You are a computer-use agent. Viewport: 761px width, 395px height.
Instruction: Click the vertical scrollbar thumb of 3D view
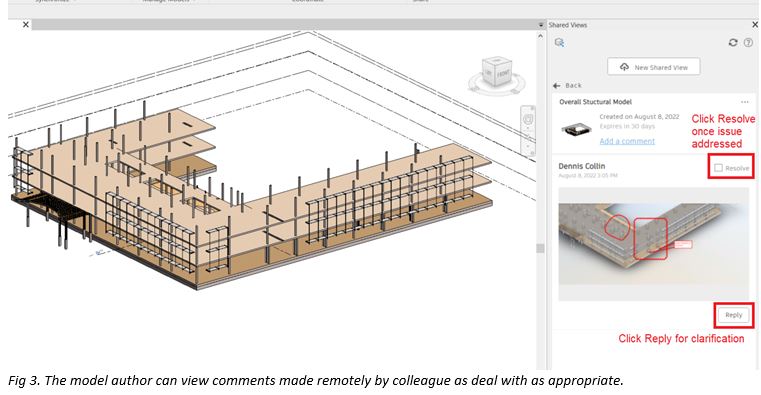click(x=540, y=248)
